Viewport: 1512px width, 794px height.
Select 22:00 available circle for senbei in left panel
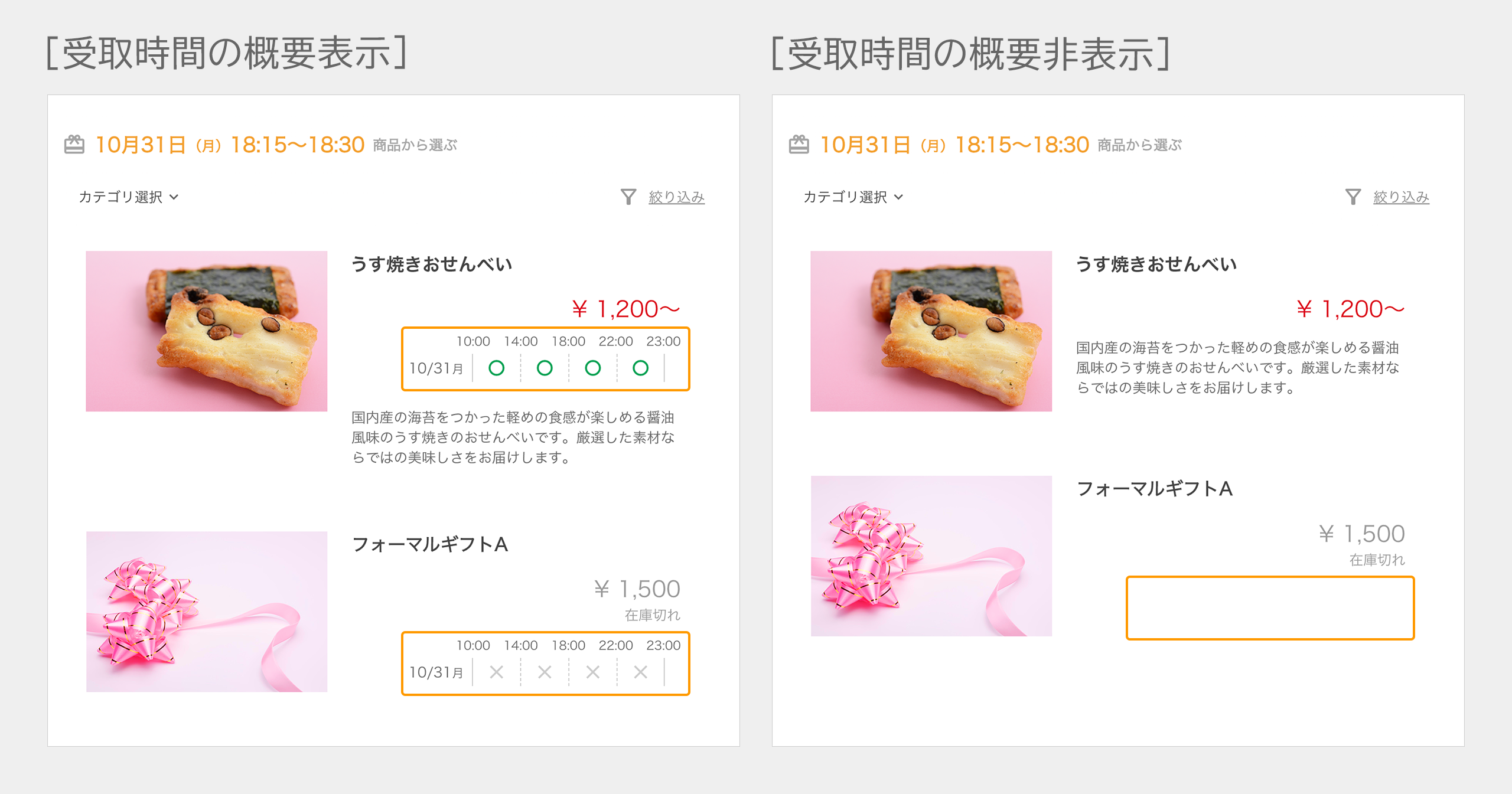640,368
